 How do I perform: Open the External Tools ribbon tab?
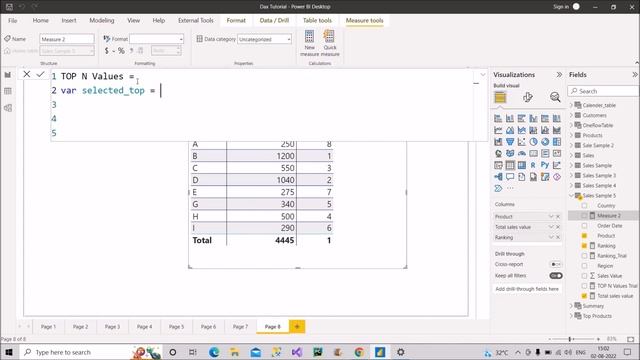[x=196, y=20]
